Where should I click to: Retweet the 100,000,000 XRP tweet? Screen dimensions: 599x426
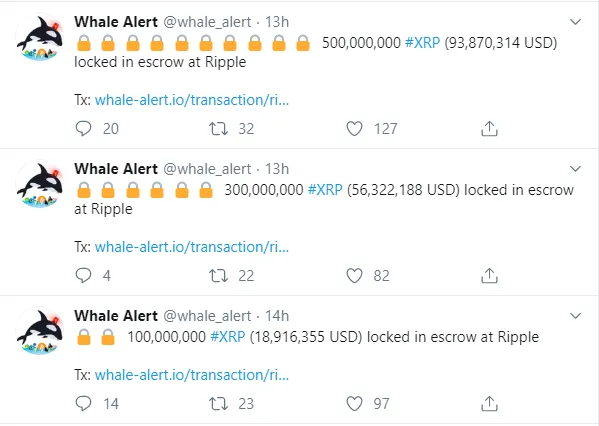click(x=218, y=403)
